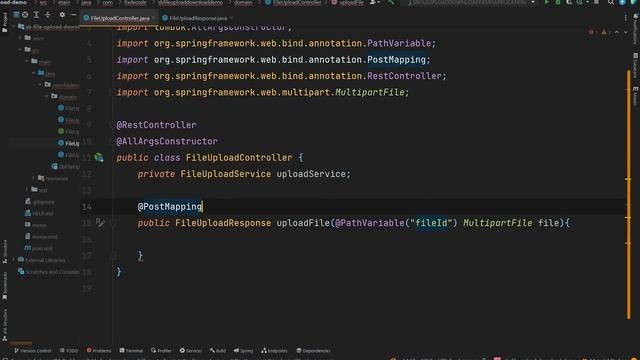
Task: Go to previous highlighted error arrow
Action: point(617,32)
